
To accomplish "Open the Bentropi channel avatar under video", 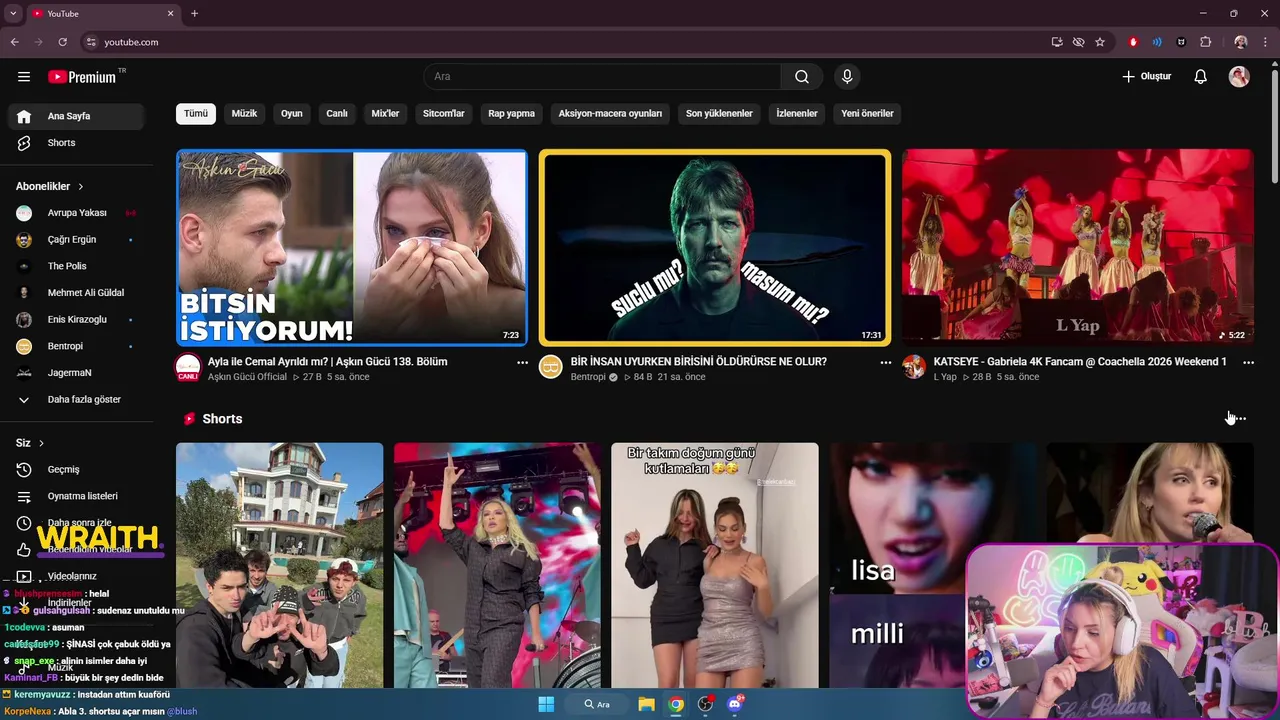I will [x=551, y=367].
